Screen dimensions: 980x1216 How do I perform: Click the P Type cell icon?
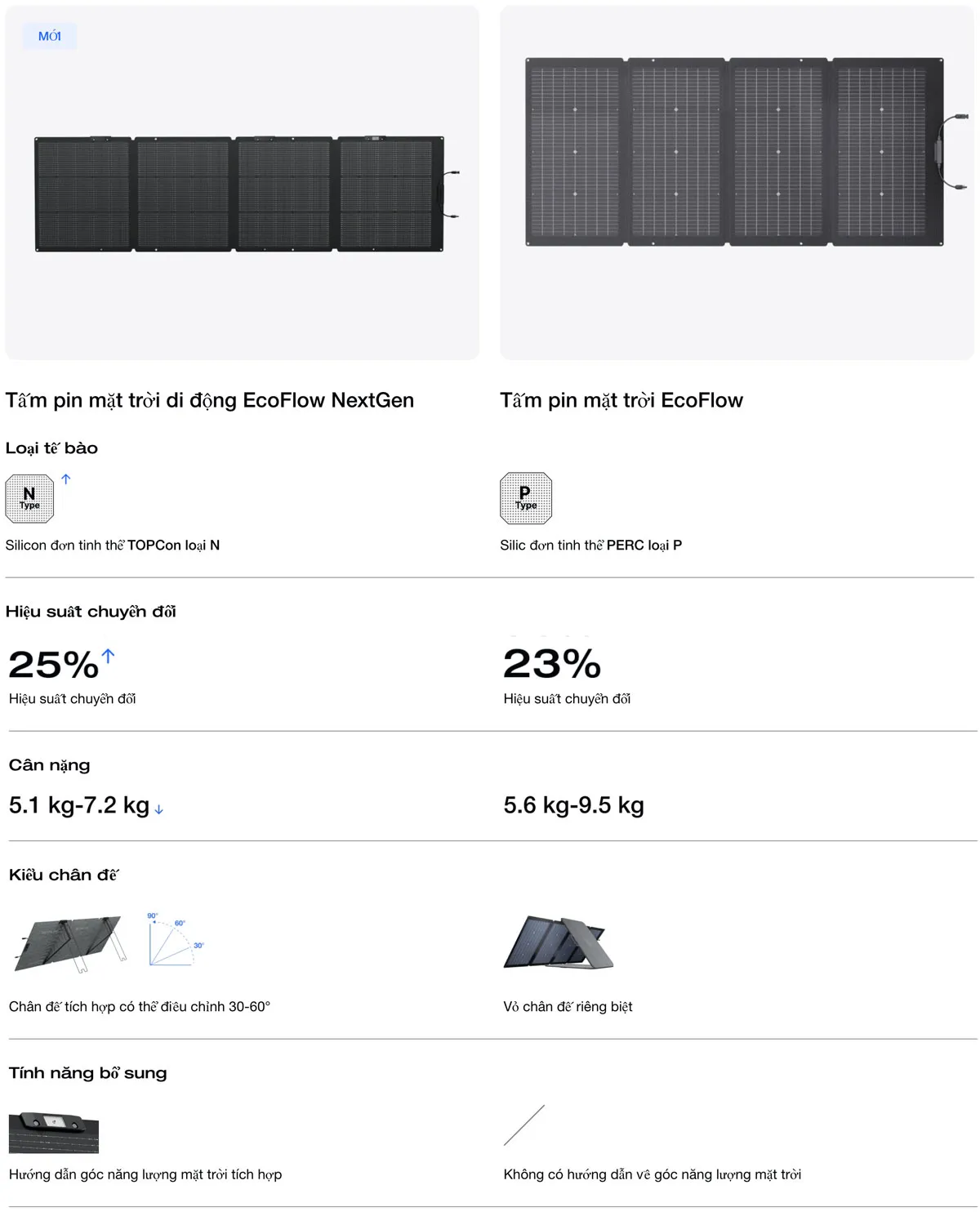click(x=526, y=498)
